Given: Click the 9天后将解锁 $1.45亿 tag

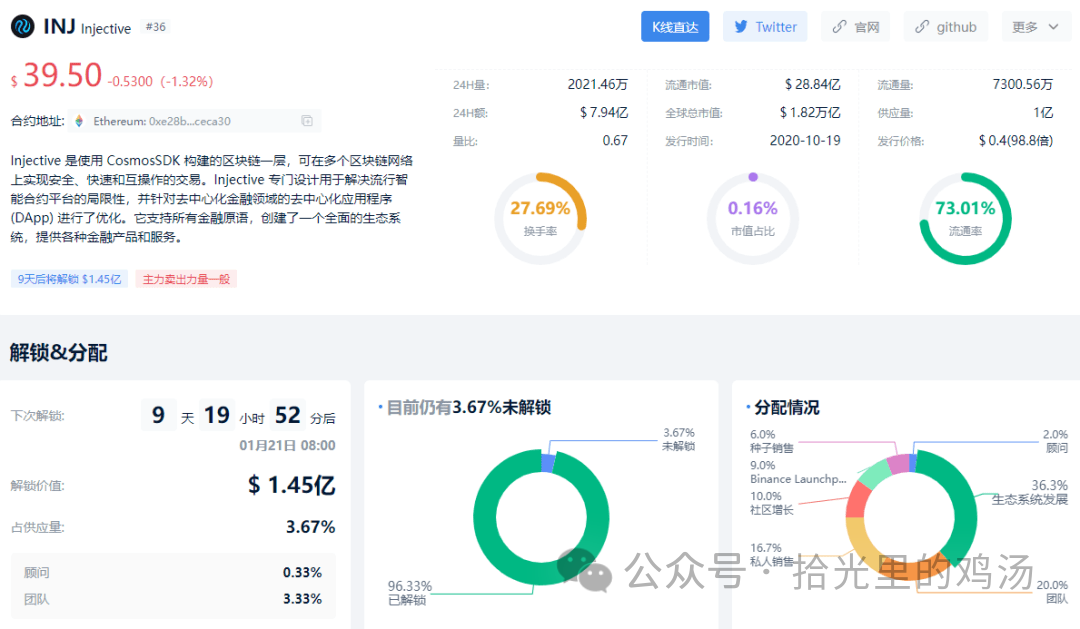Looking at the screenshot, I should click(x=69, y=279).
